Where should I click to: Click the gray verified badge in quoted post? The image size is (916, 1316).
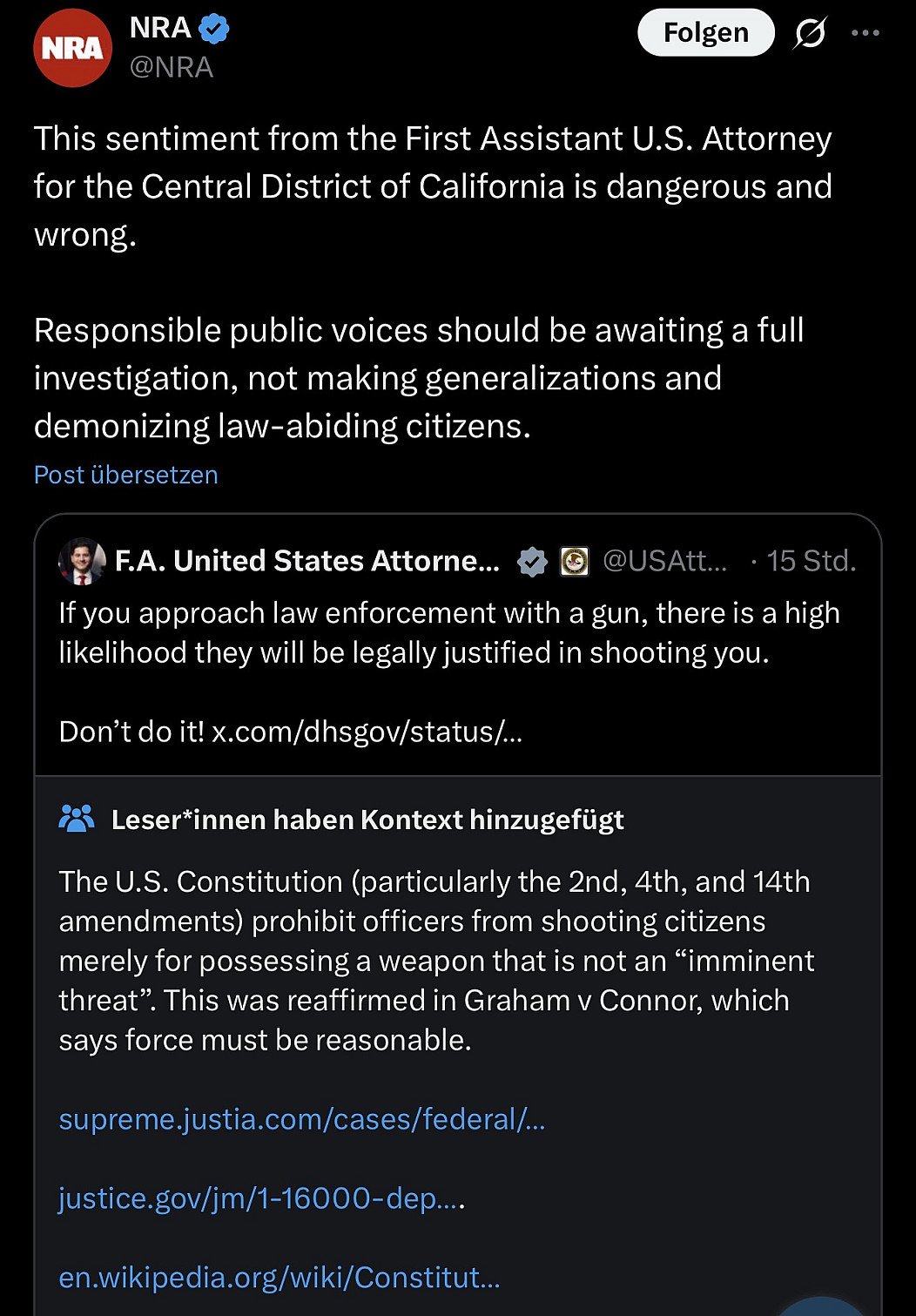(532, 562)
